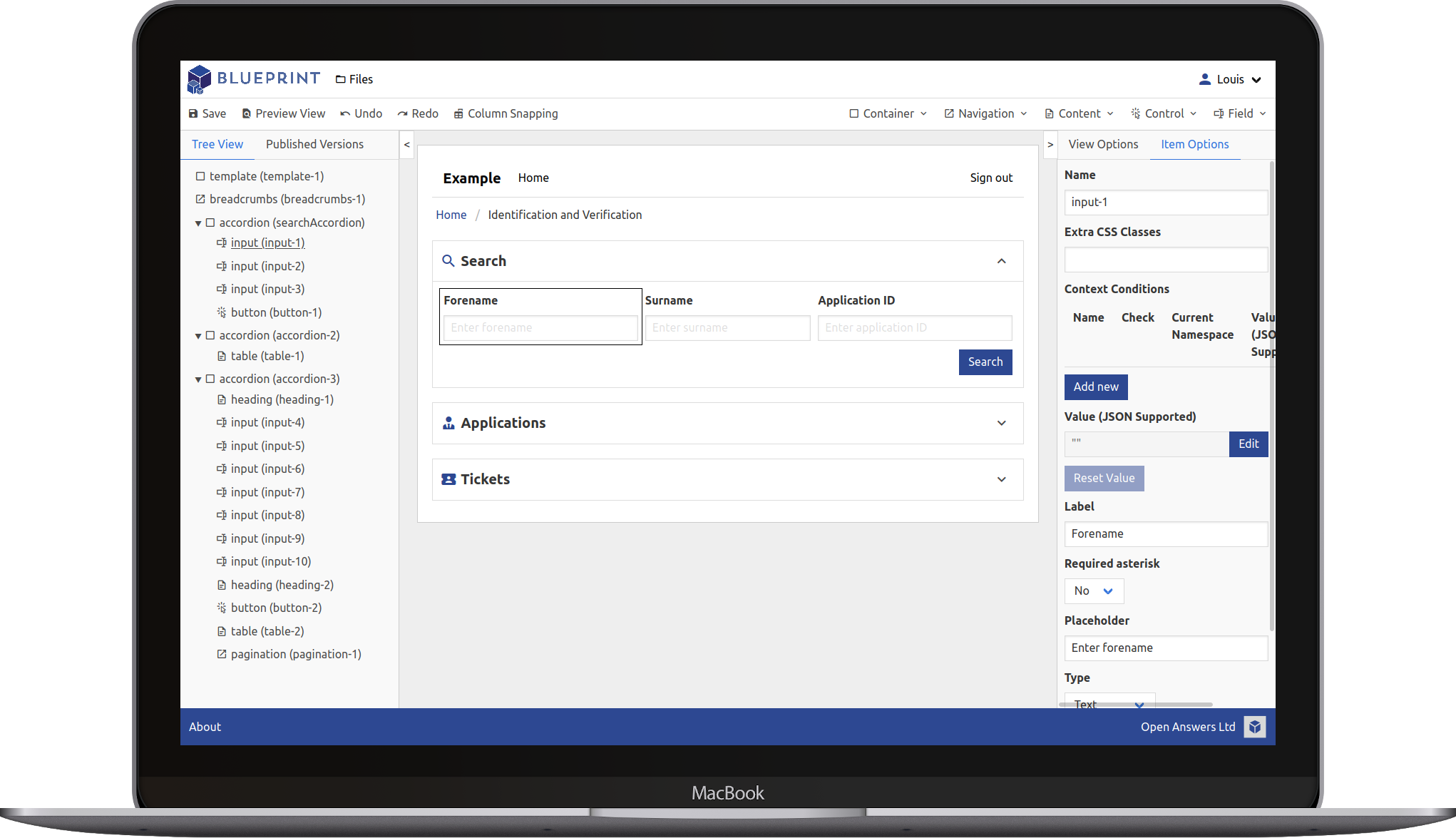Screen dimensions: 1456x838
Task: Click the Undo icon
Action: pos(344,113)
